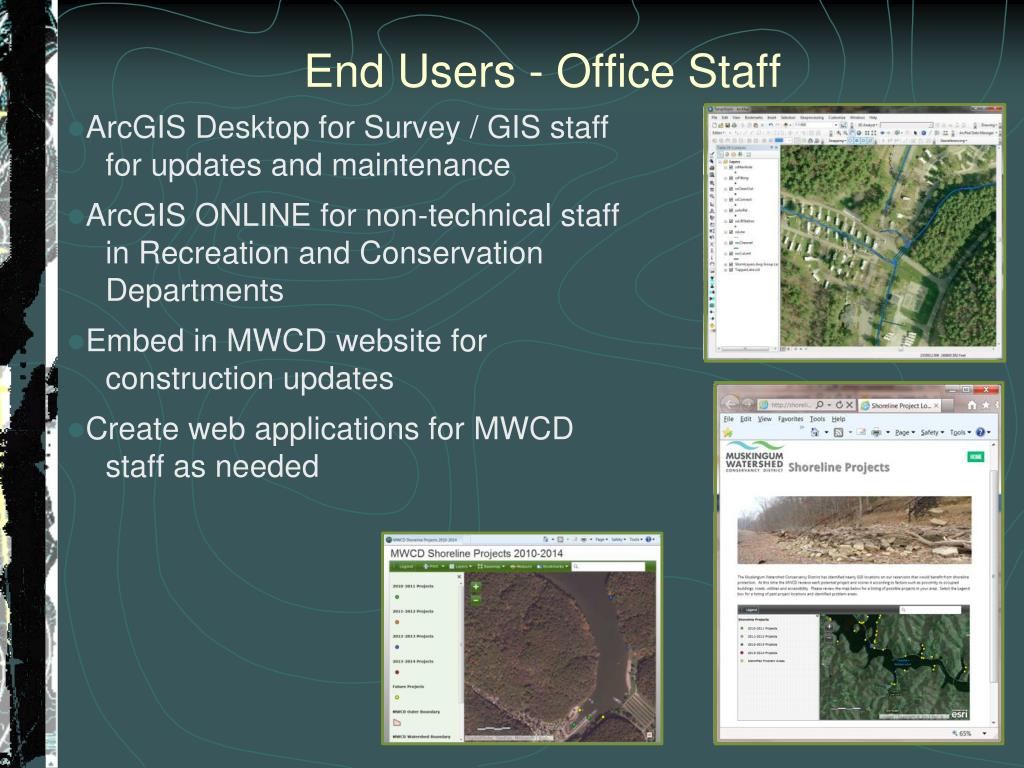Image resolution: width=1024 pixels, height=768 pixels.
Task: Click the Muskingum Watershed logo
Action: point(754,456)
